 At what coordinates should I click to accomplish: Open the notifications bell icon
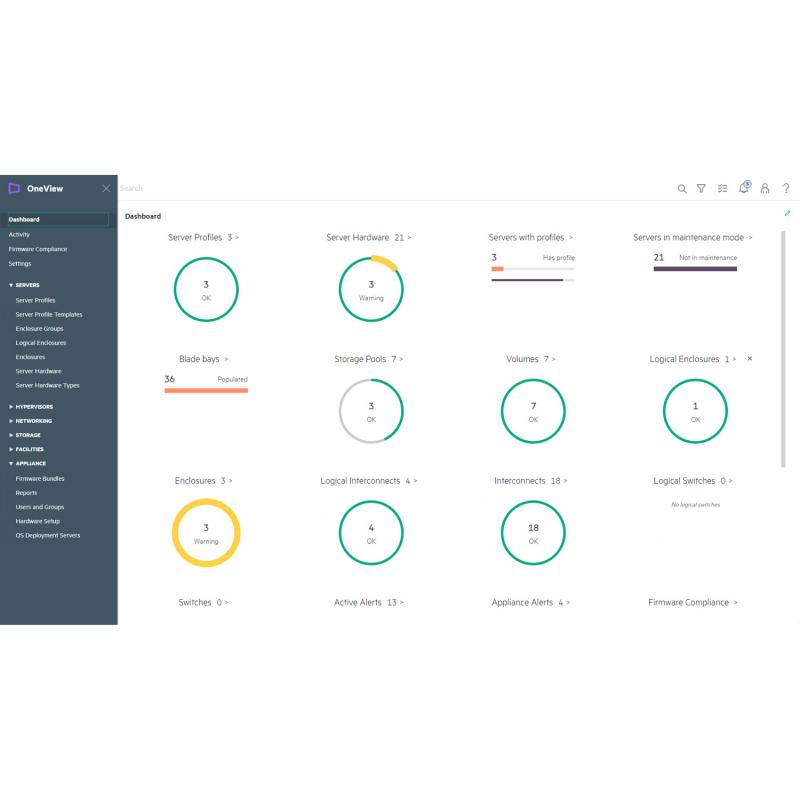tap(744, 188)
